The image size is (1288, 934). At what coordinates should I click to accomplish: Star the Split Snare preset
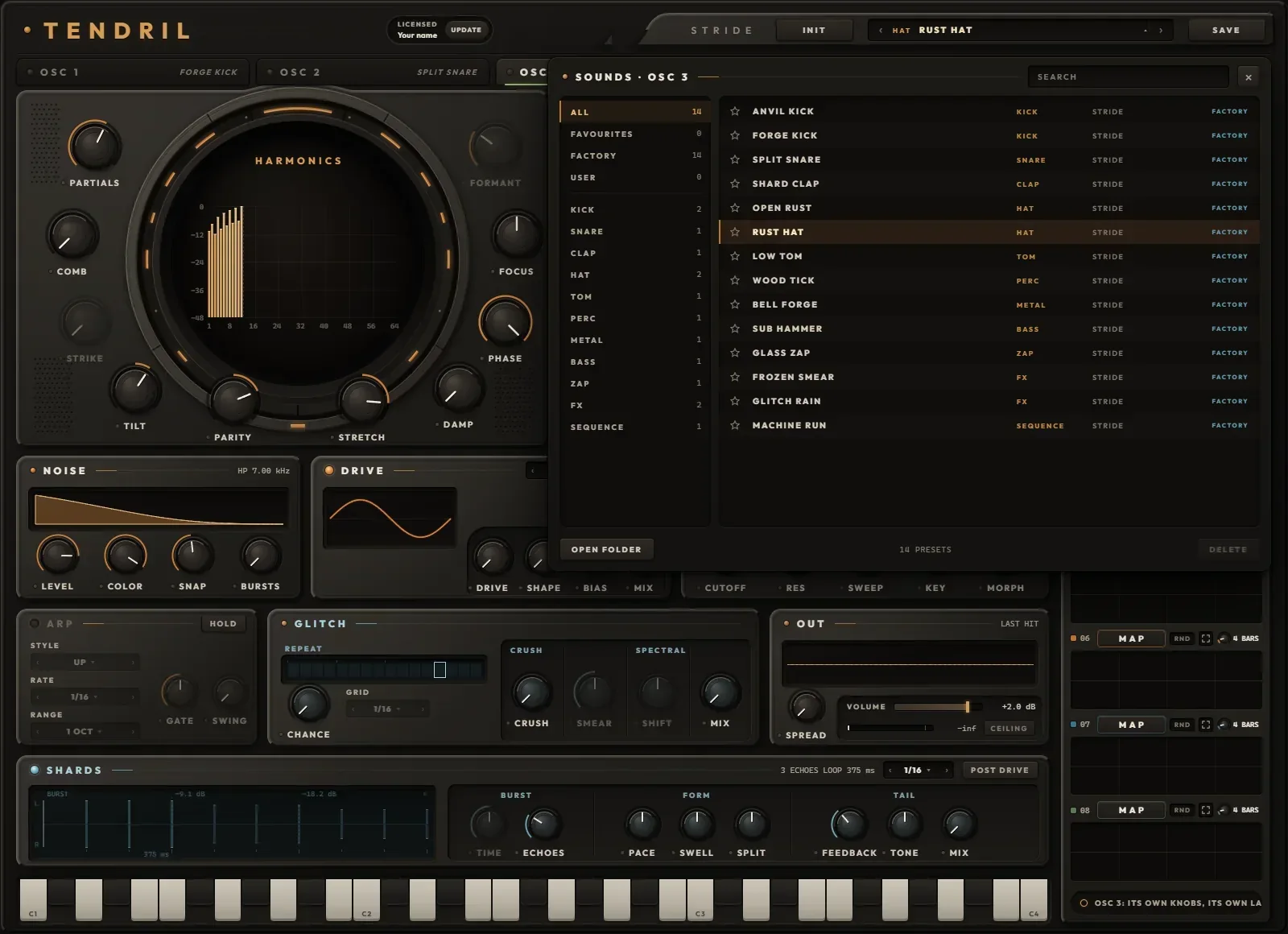click(x=735, y=159)
